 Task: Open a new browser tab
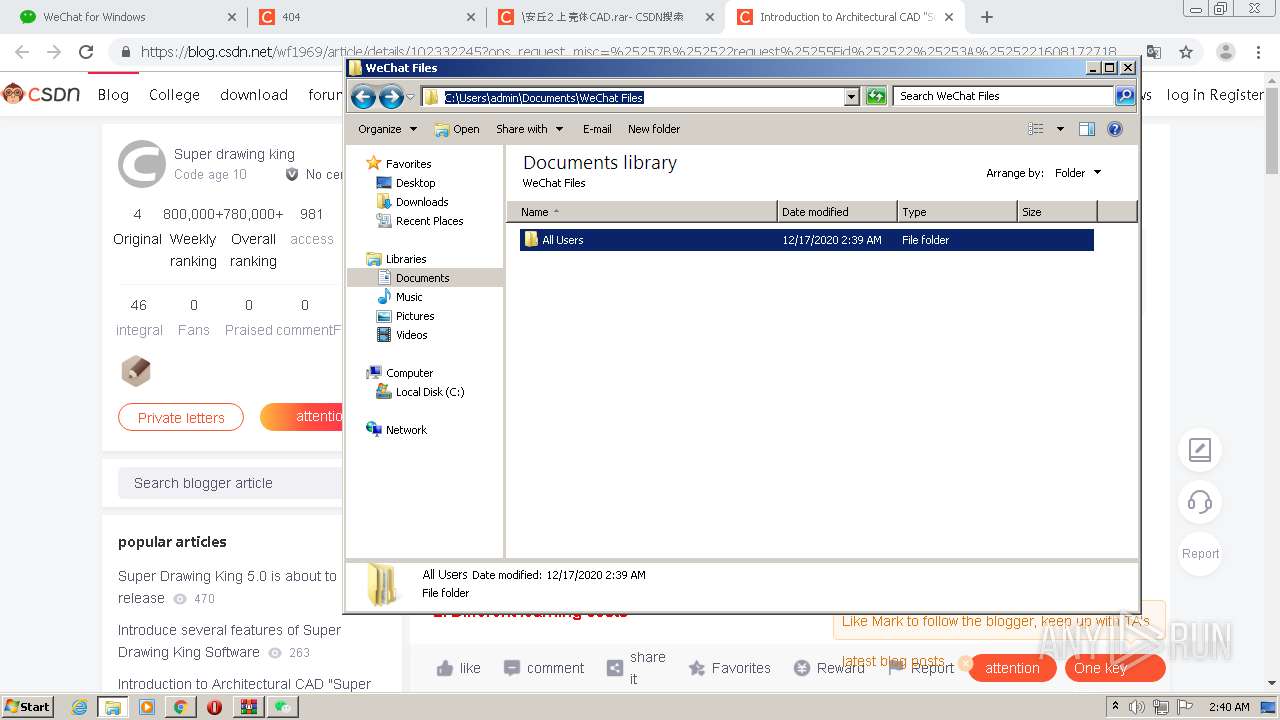point(987,17)
